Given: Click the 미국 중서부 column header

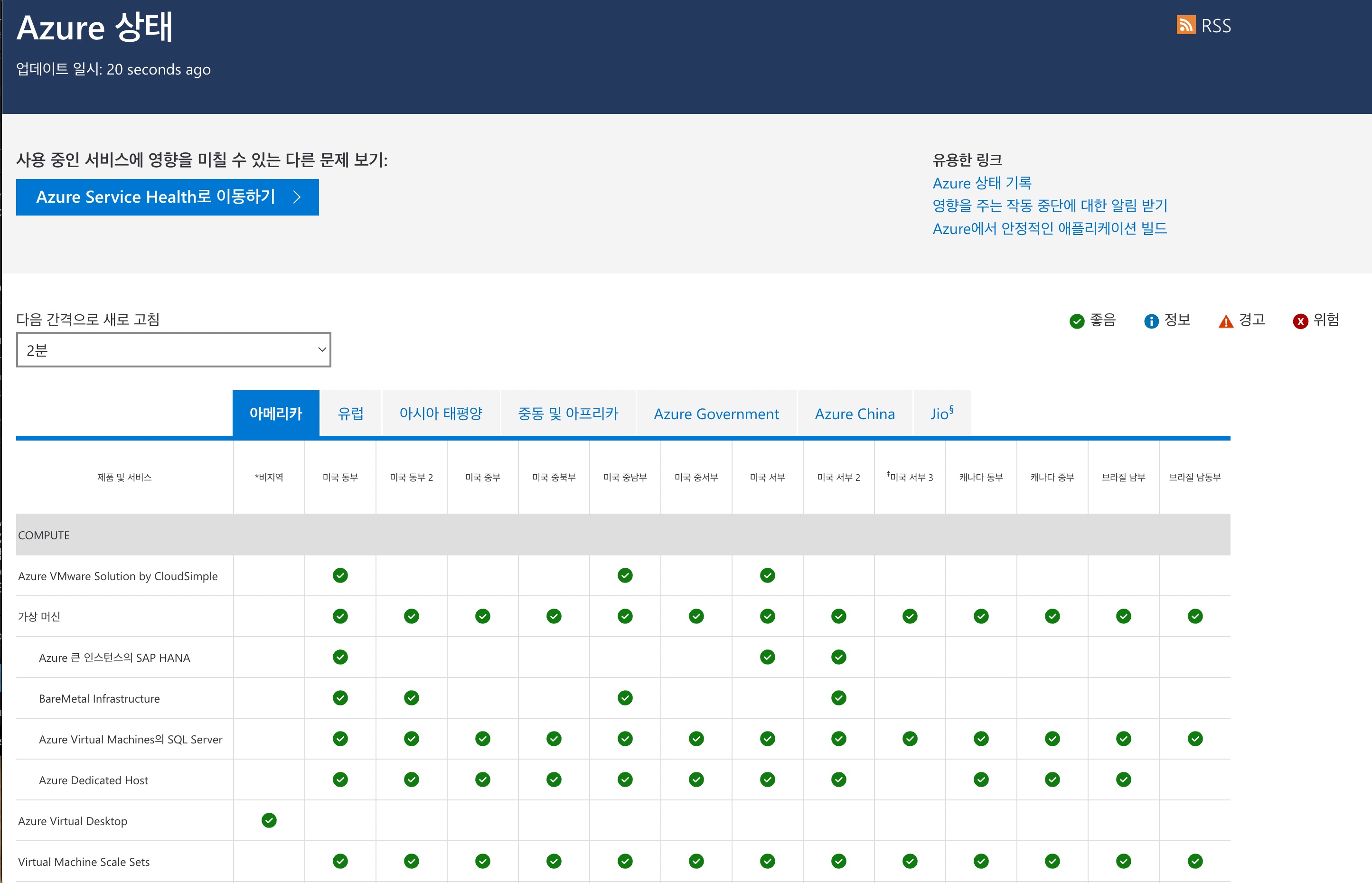Looking at the screenshot, I should click(x=696, y=477).
